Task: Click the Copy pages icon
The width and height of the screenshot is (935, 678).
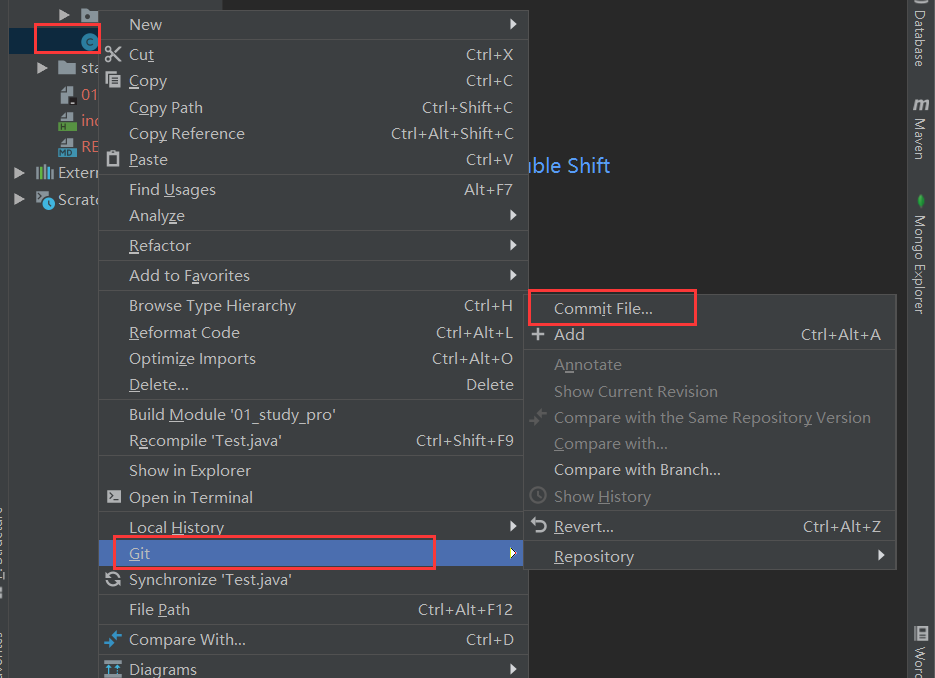Action: (113, 79)
